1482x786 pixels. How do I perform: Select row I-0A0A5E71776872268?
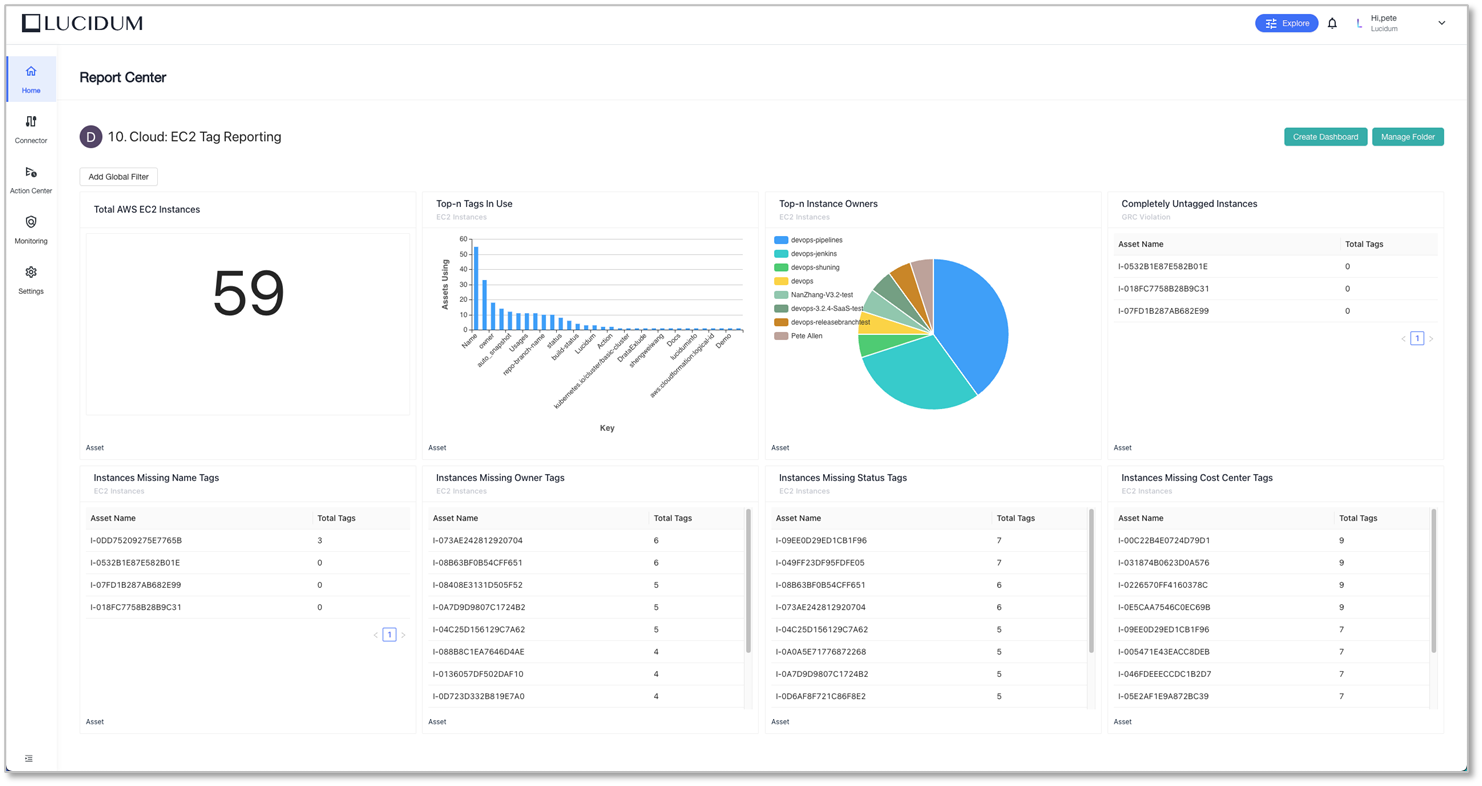tap(930, 652)
